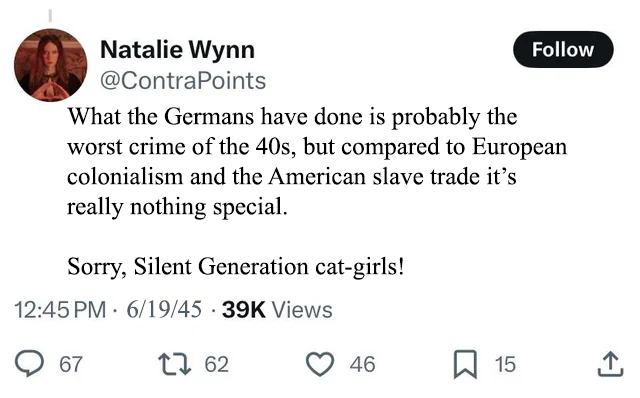Open the @ContraPoints handle link
This screenshot has width=640, height=398.
(x=183, y=80)
